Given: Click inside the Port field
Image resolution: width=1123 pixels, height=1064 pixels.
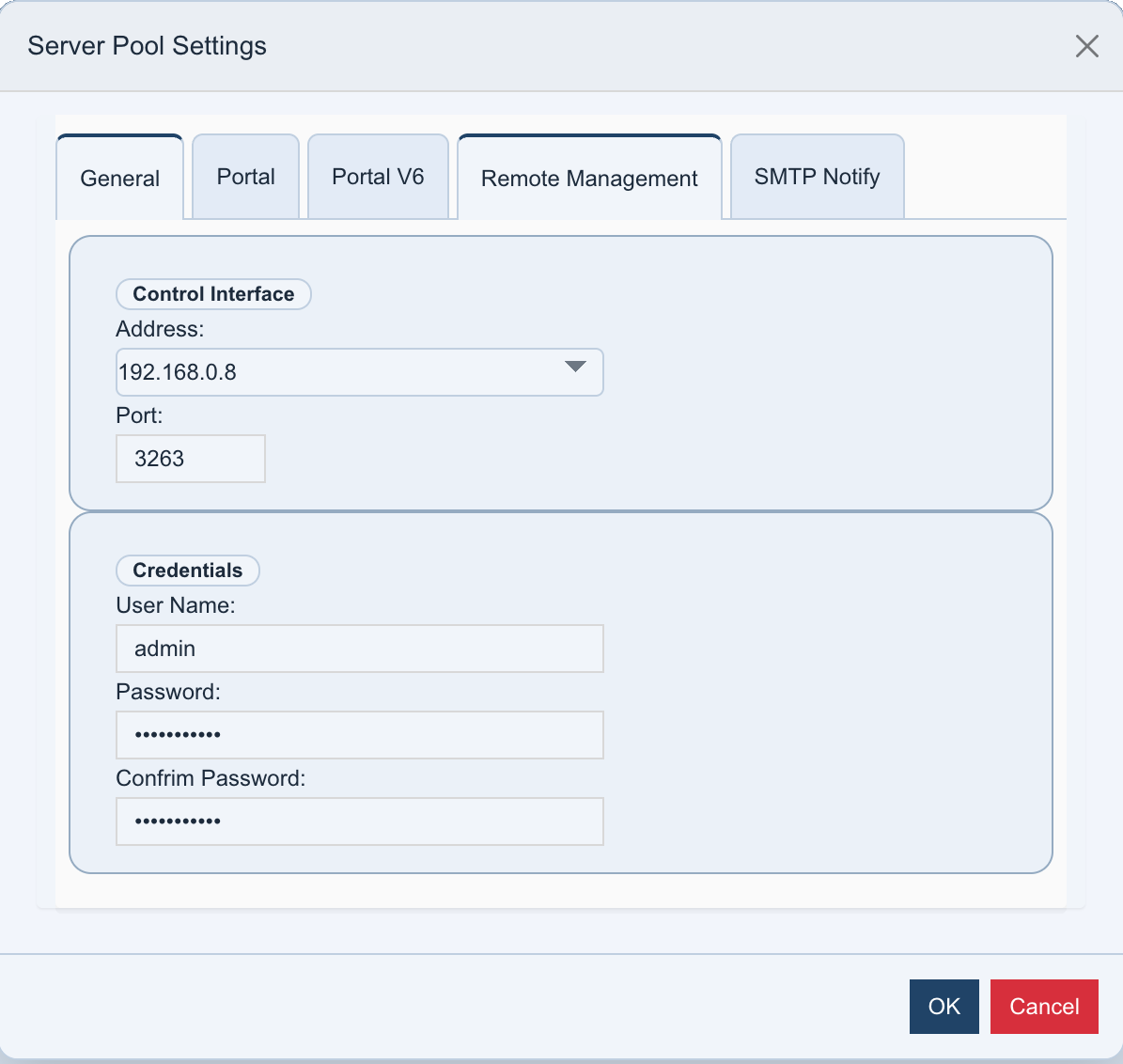Looking at the screenshot, I should (x=190, y=459).
